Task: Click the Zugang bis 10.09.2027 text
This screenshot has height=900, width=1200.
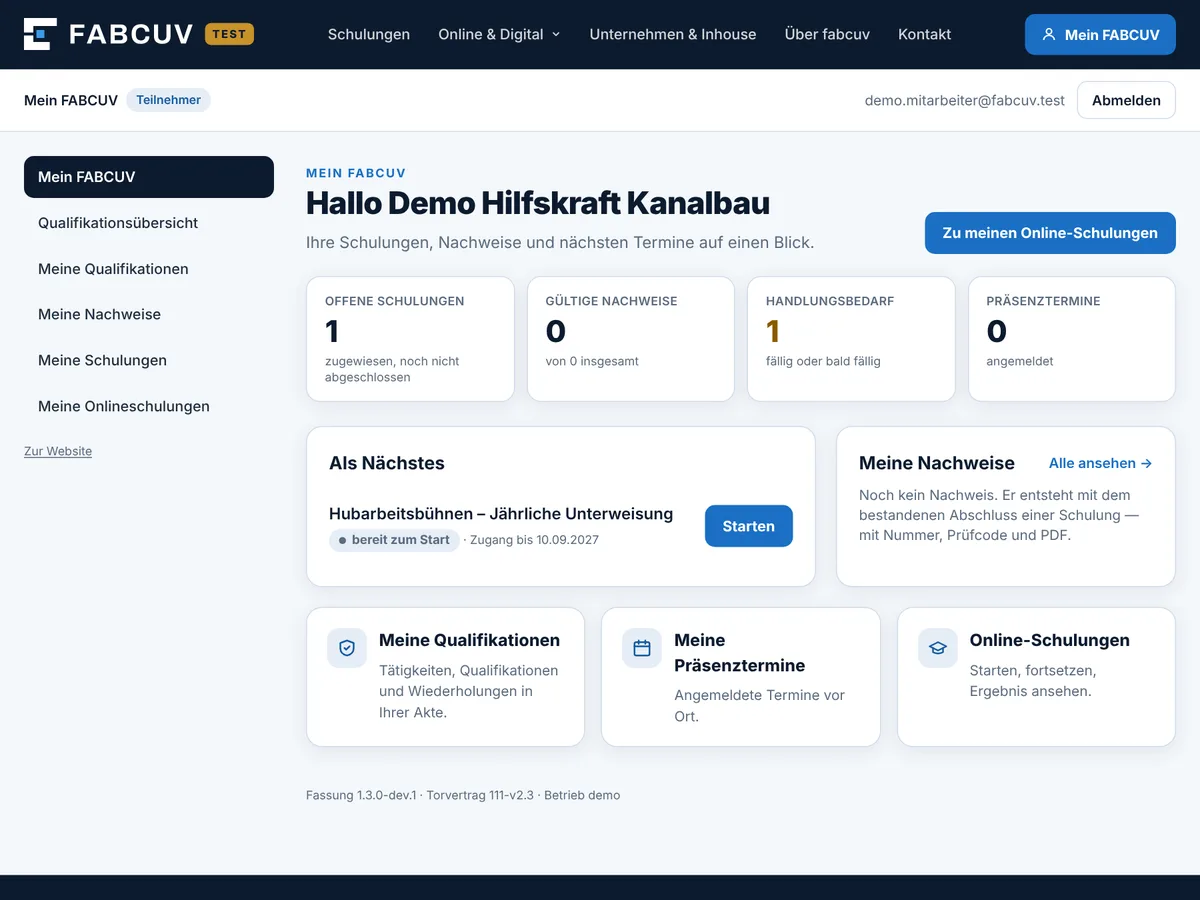Action: pyautogui.click(x=535, y=540)
